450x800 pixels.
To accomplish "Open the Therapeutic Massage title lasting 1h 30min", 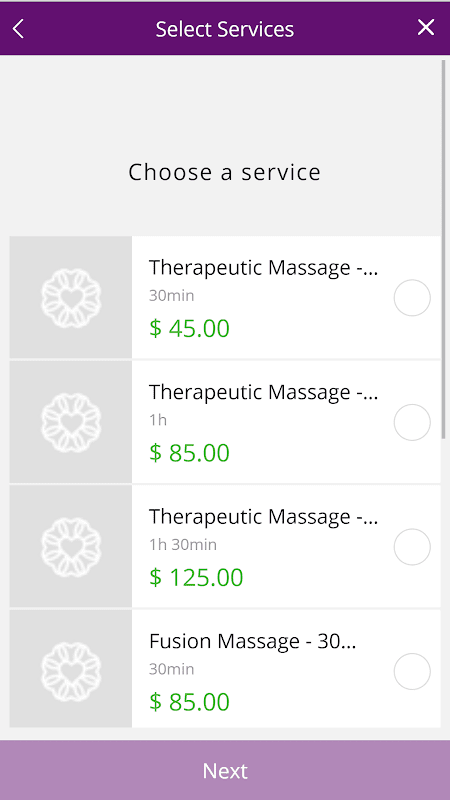I will coord(263,517).
